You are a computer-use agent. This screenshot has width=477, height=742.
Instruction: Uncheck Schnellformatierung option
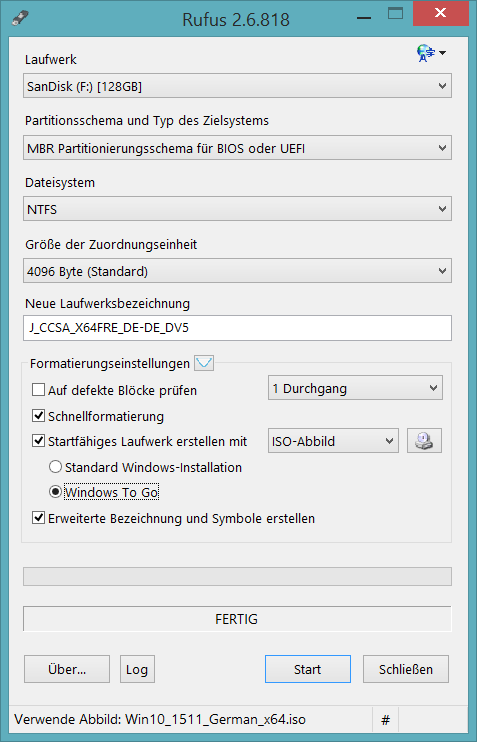coord(38,416)
